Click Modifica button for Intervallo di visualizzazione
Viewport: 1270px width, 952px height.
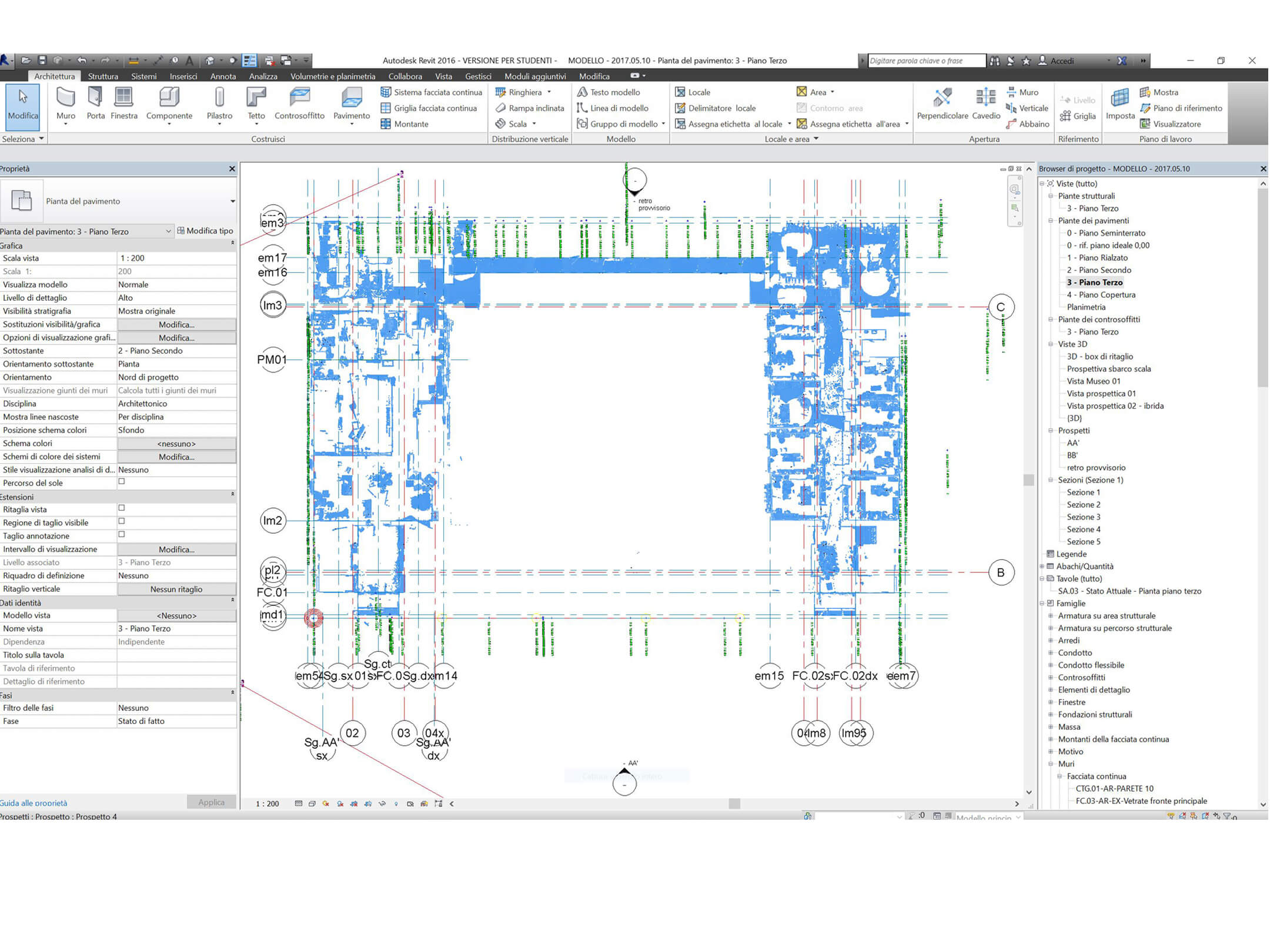pos(176,549)
